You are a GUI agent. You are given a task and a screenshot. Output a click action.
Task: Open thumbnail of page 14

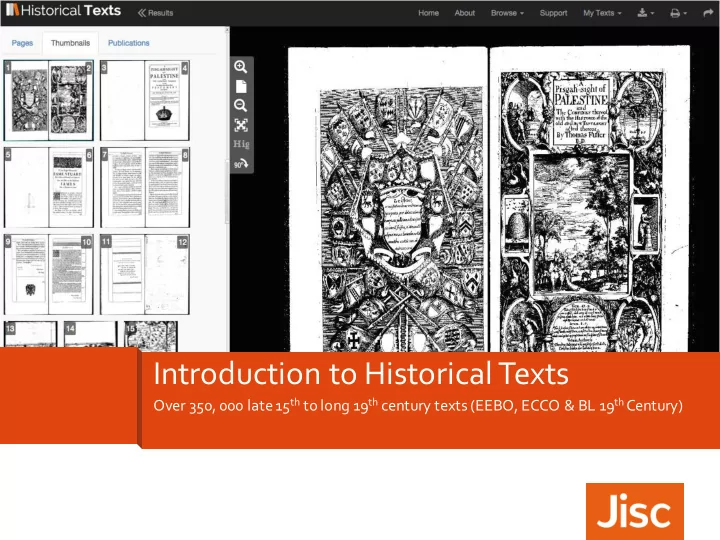(90, 334)
